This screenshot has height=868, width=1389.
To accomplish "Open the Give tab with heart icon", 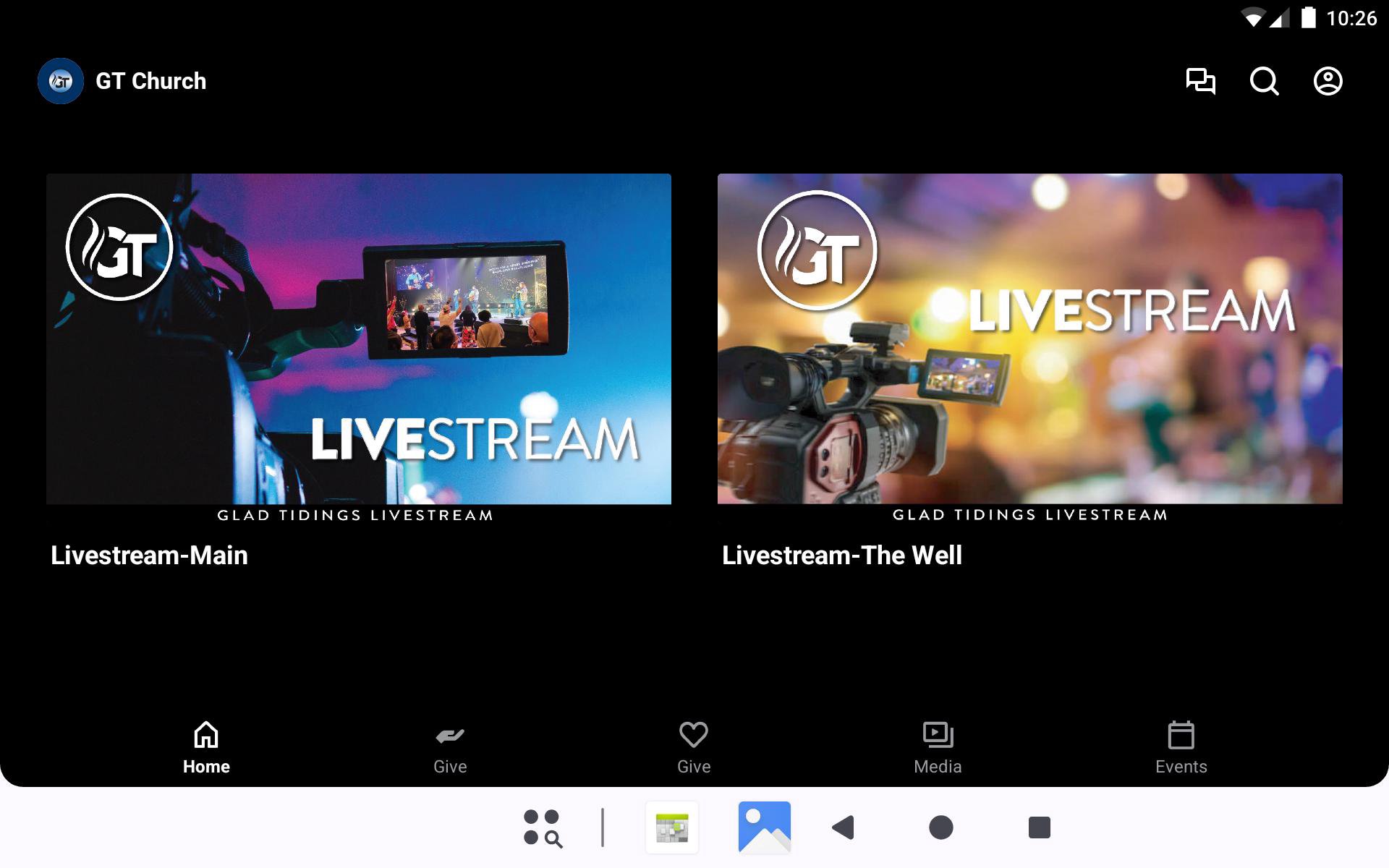I will click(x=694, y=748).
